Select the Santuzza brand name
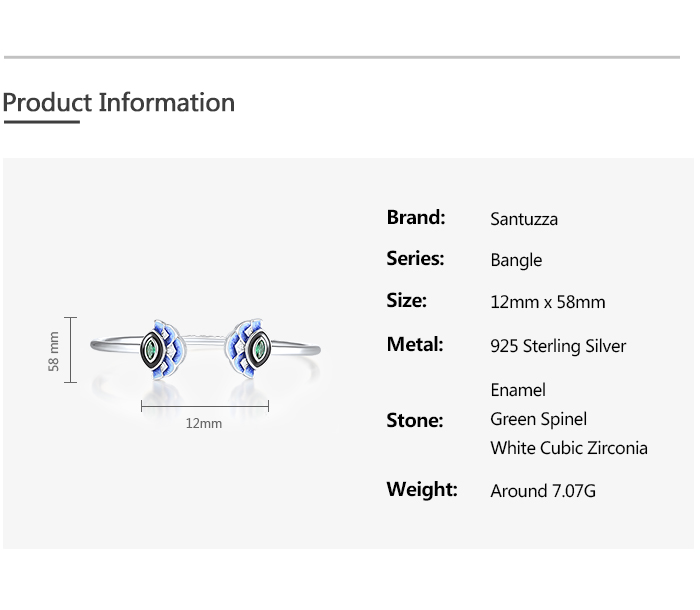700x610 pixels. tap(524, 219)
